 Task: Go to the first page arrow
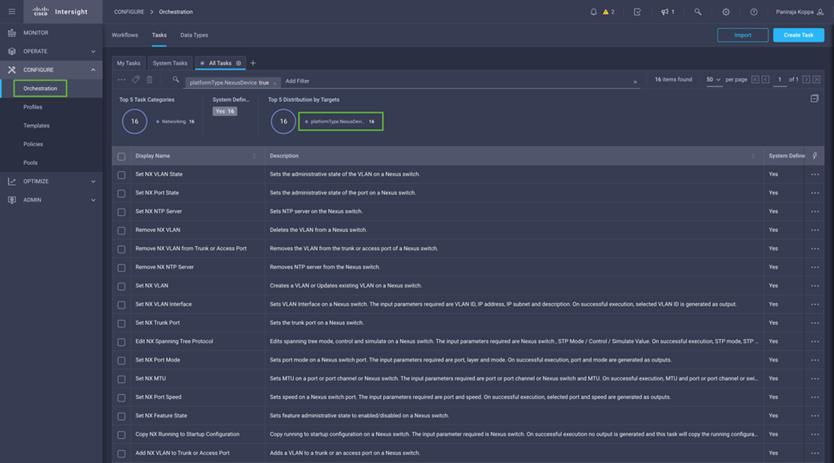coord(755,80)
